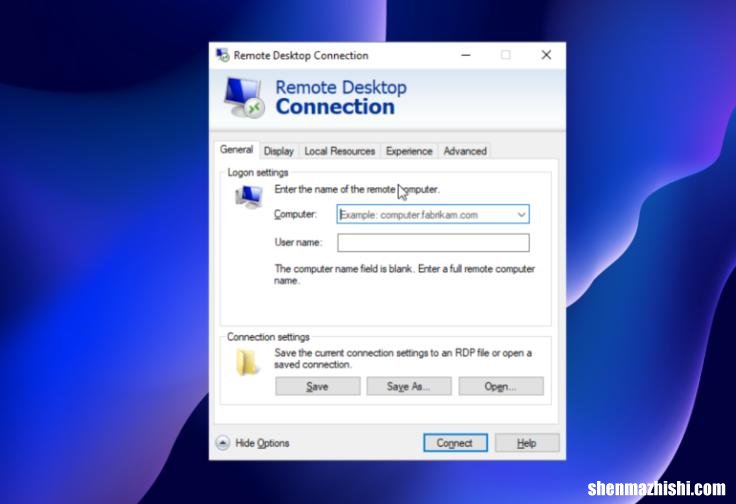Click the Remote Desktop Connection banner title
Viewport: 736px width, 504px height.
tap(341, 97)
